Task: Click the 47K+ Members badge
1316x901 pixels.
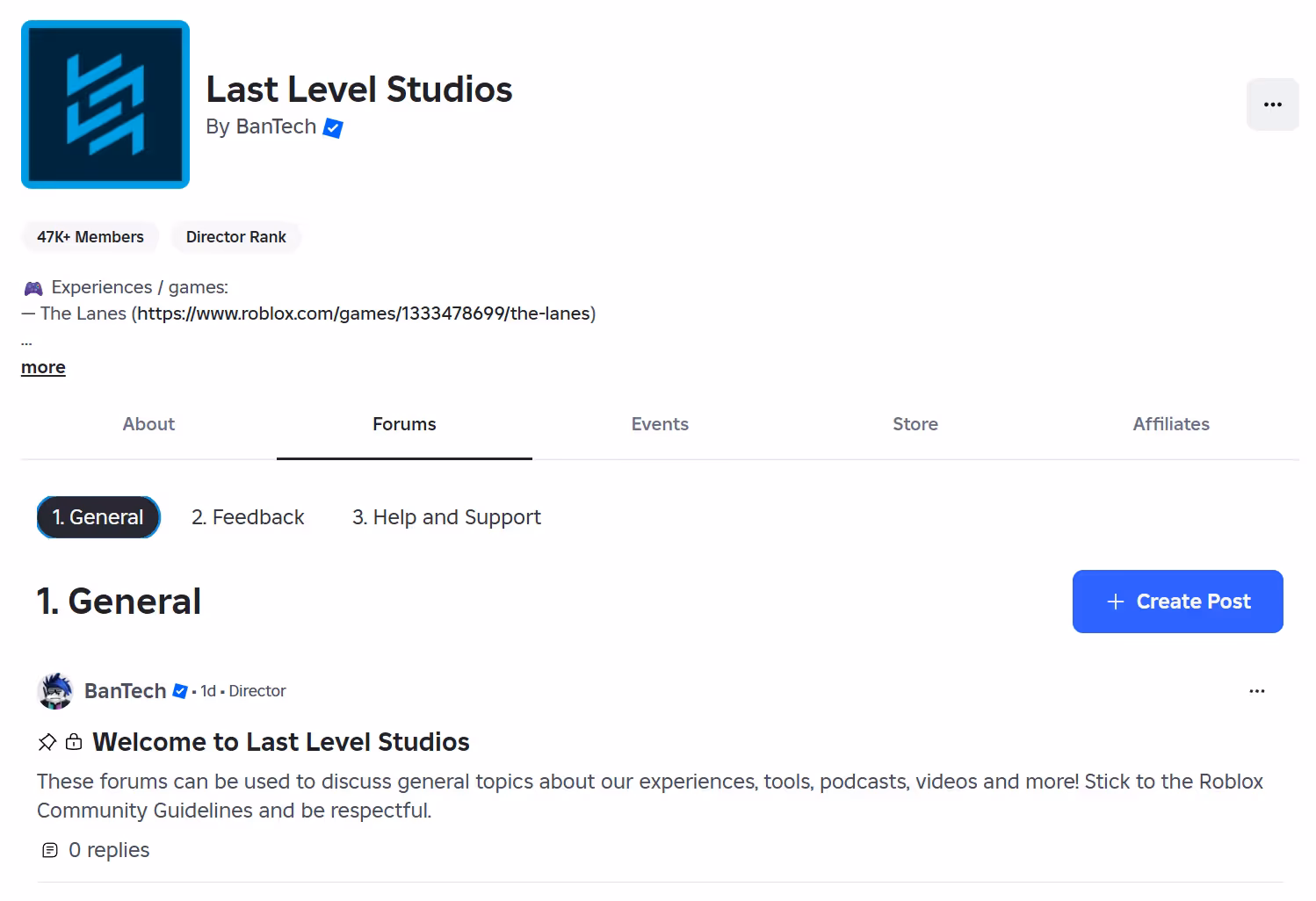Action: click(90, 237)
